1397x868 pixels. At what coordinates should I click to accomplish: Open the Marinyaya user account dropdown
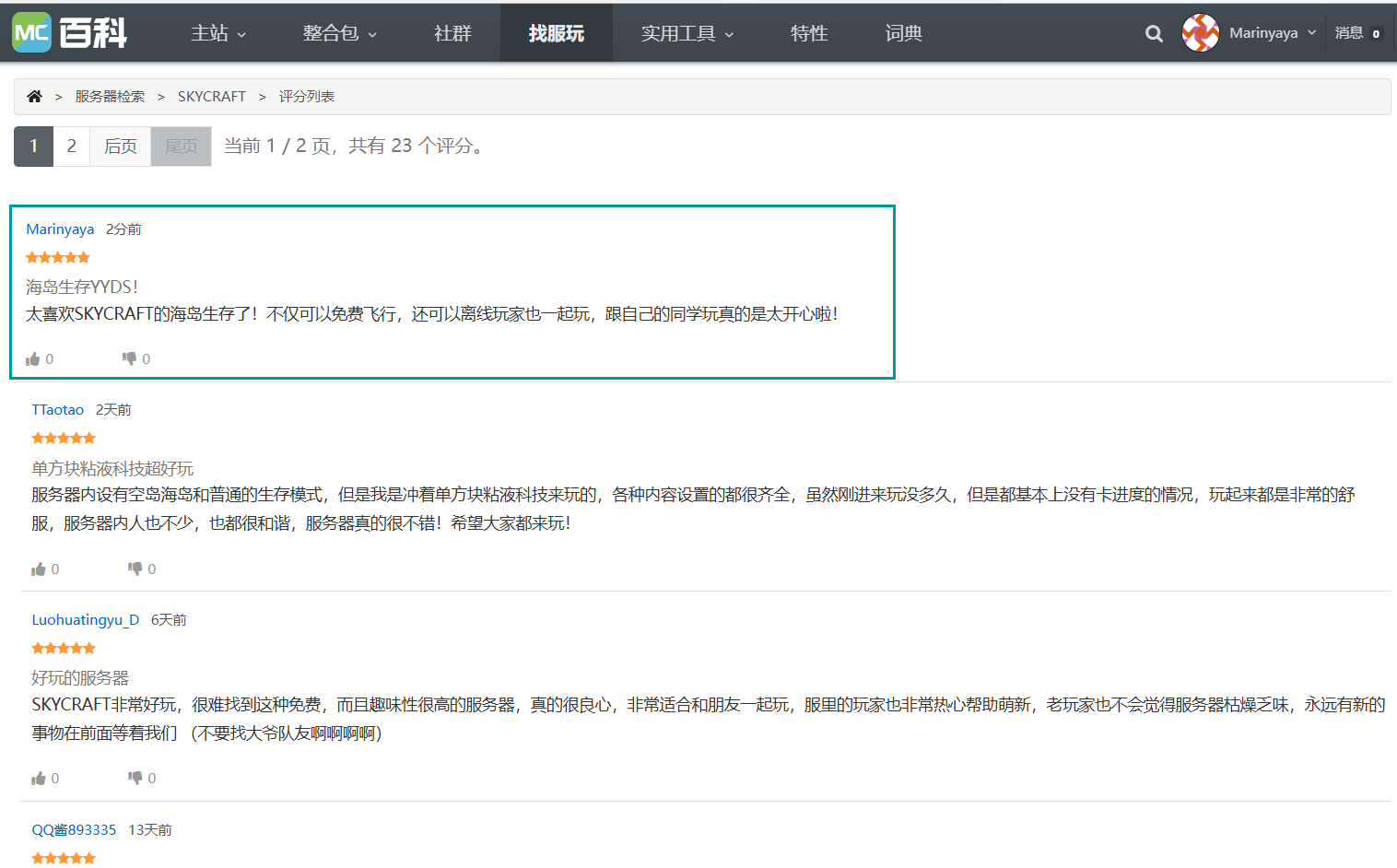[1273, 33]
